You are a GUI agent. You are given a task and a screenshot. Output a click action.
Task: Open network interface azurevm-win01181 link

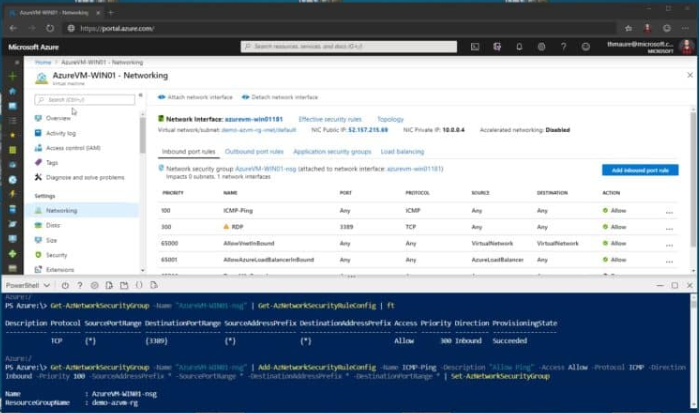click(x=254, y=119)
